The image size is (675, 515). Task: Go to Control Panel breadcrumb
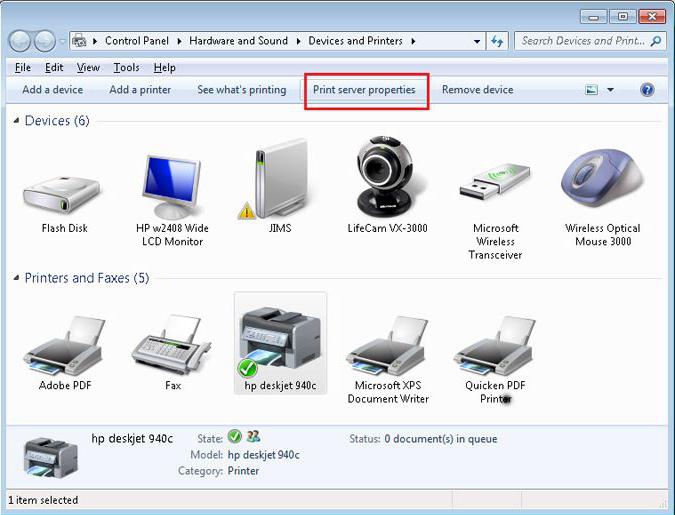tap(137, 41)
